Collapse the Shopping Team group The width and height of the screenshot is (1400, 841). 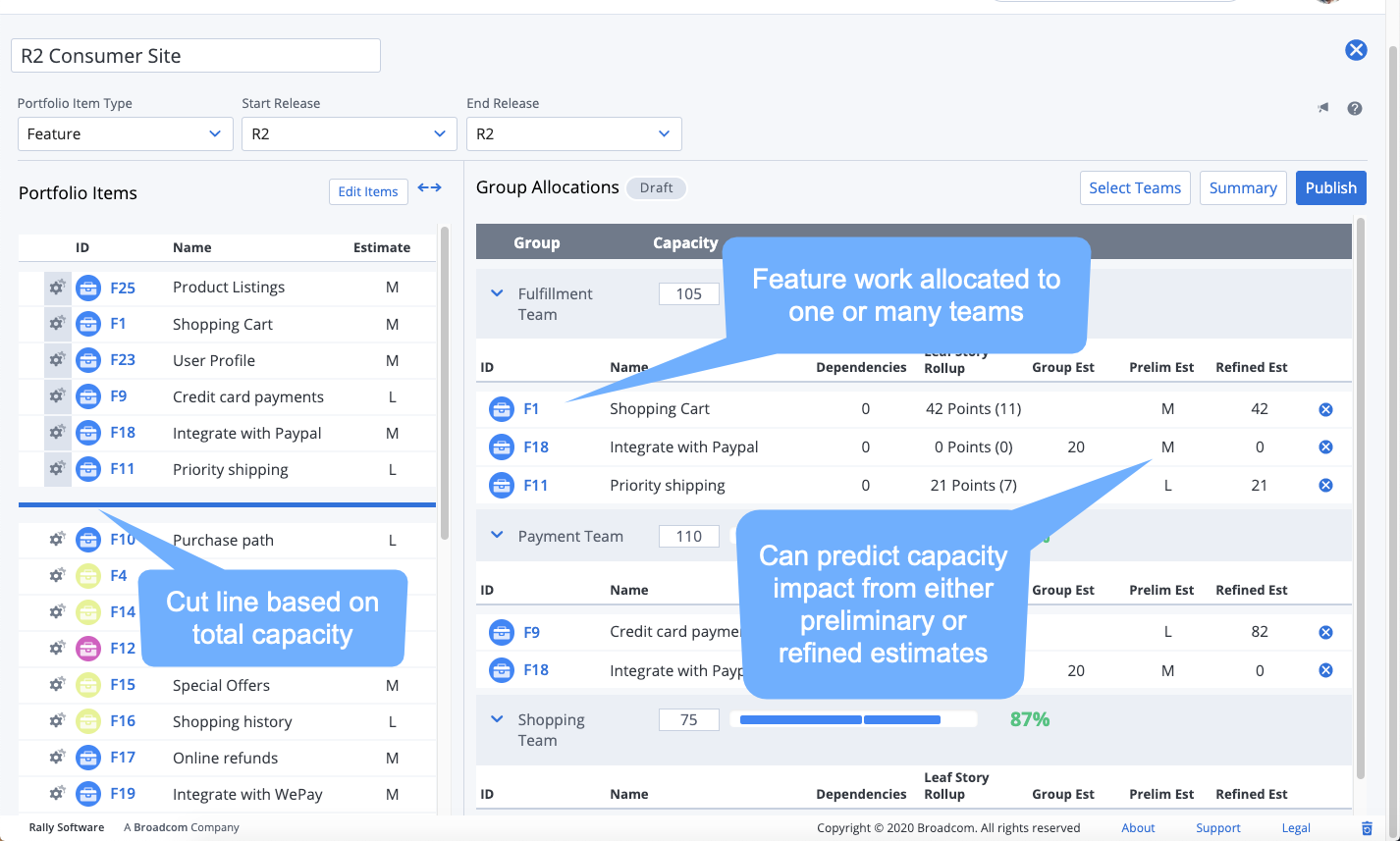(497, 719)
